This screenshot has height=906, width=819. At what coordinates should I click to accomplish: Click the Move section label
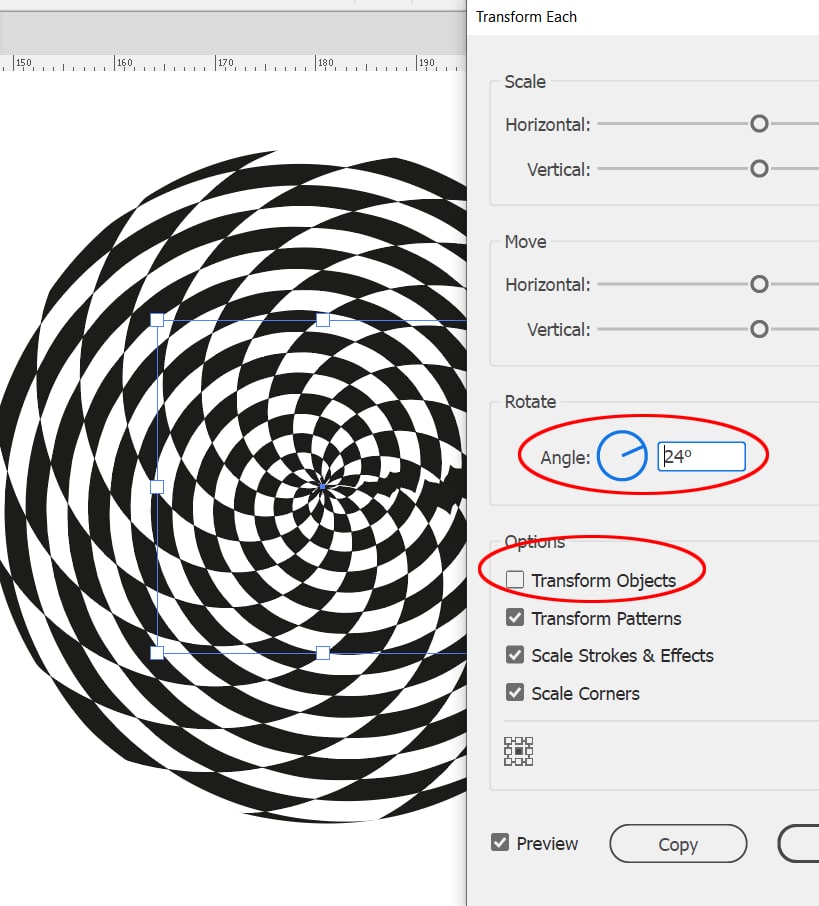click(525, 242)
